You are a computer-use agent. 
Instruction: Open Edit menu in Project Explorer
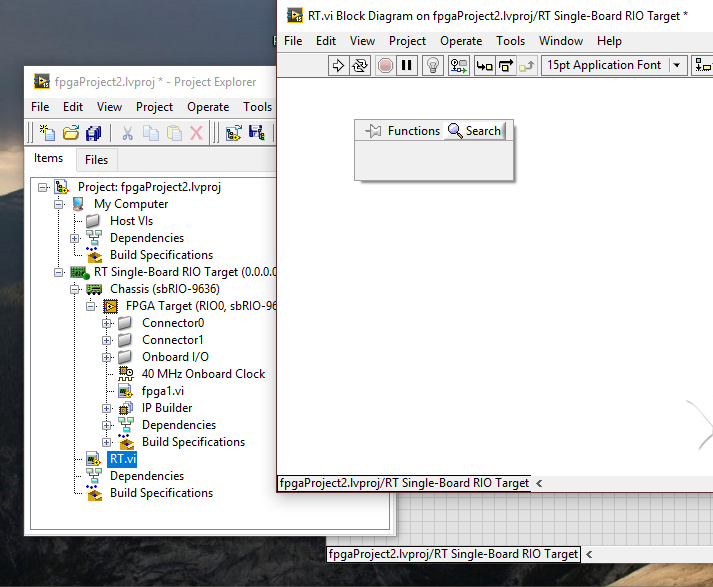pyautogui.click(x=73, y=107)
